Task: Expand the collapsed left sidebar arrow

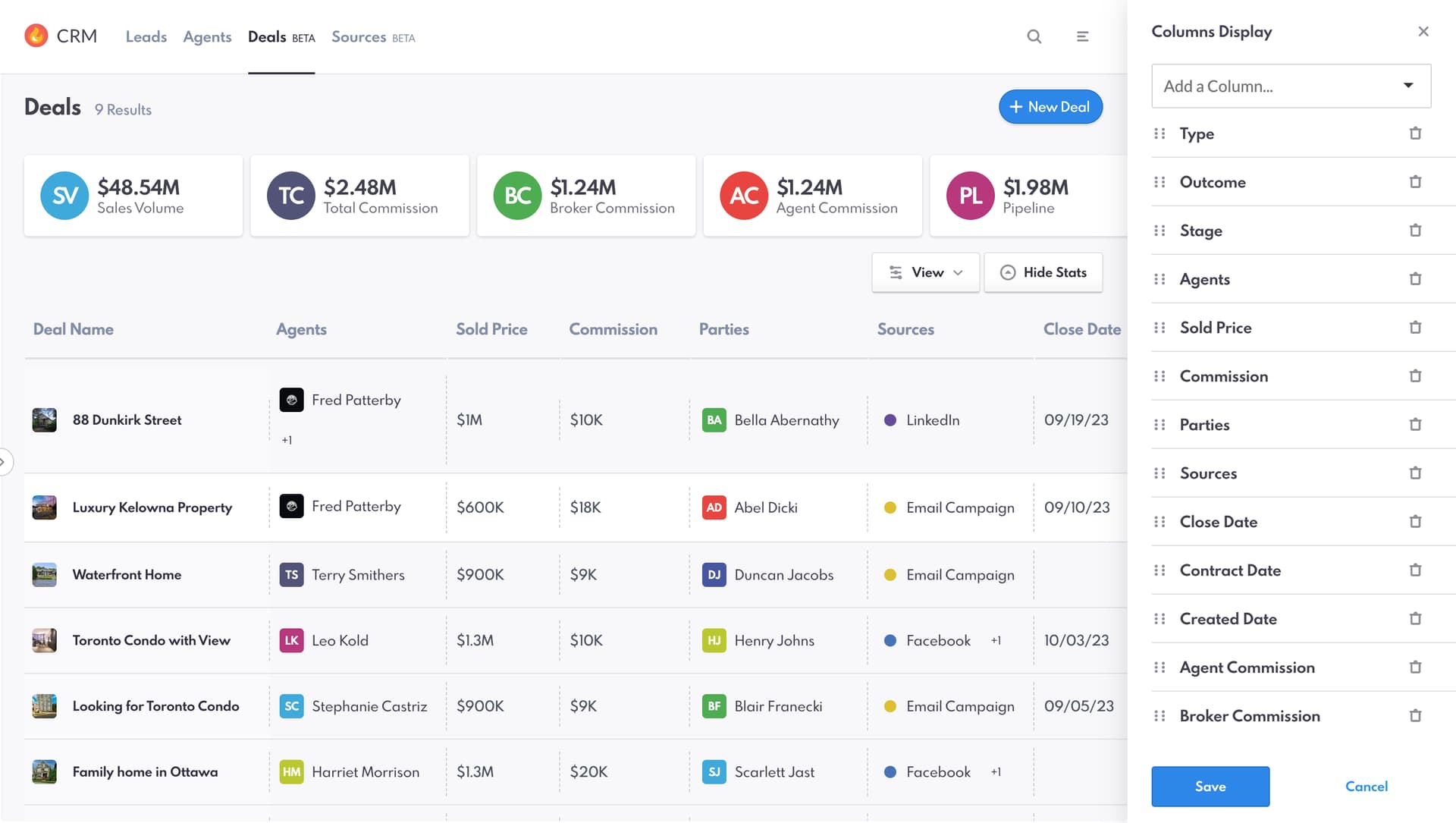Action: tap(4, 462)
